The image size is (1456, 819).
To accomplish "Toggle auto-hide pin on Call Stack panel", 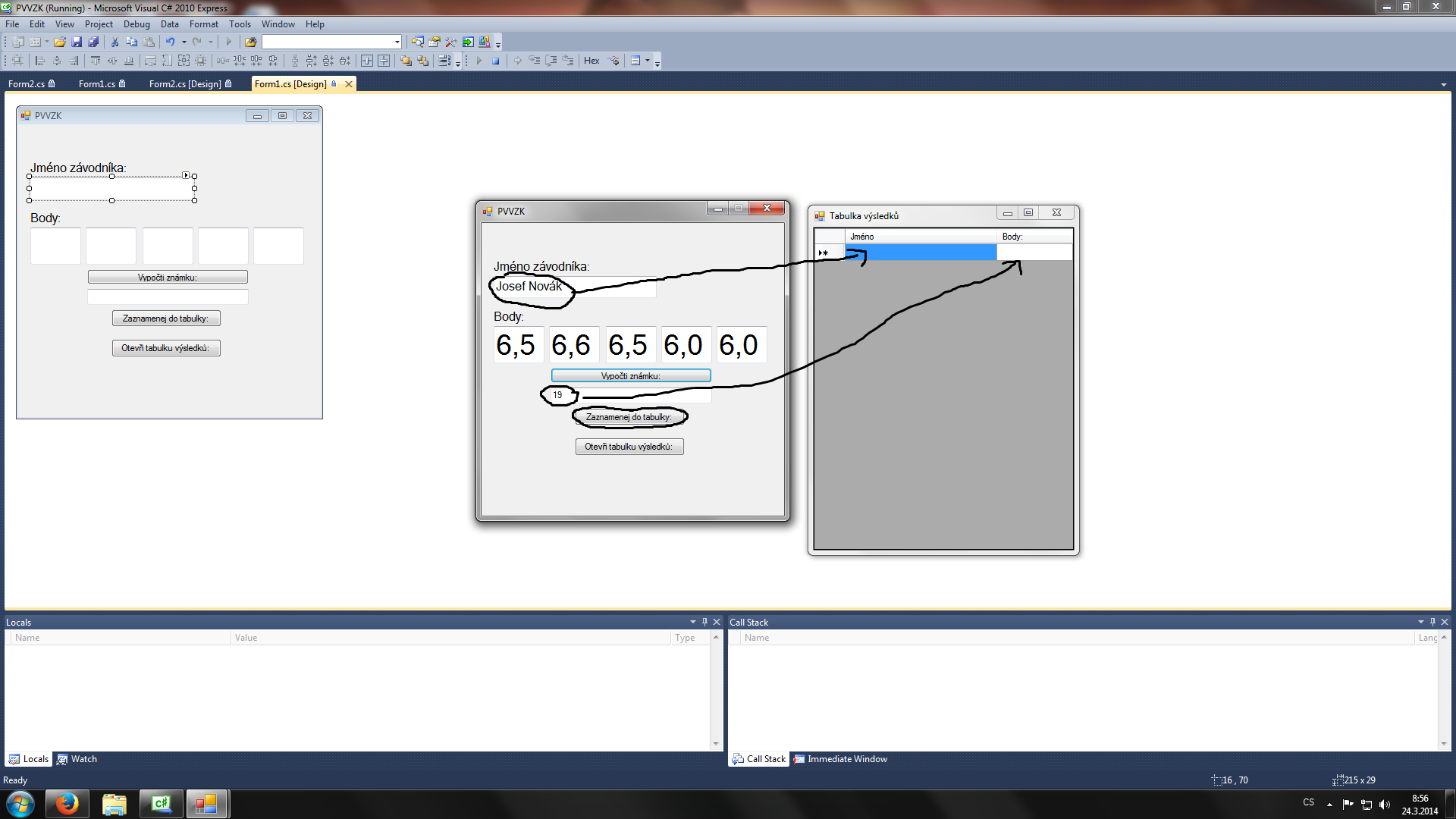I will [1432, 622].
